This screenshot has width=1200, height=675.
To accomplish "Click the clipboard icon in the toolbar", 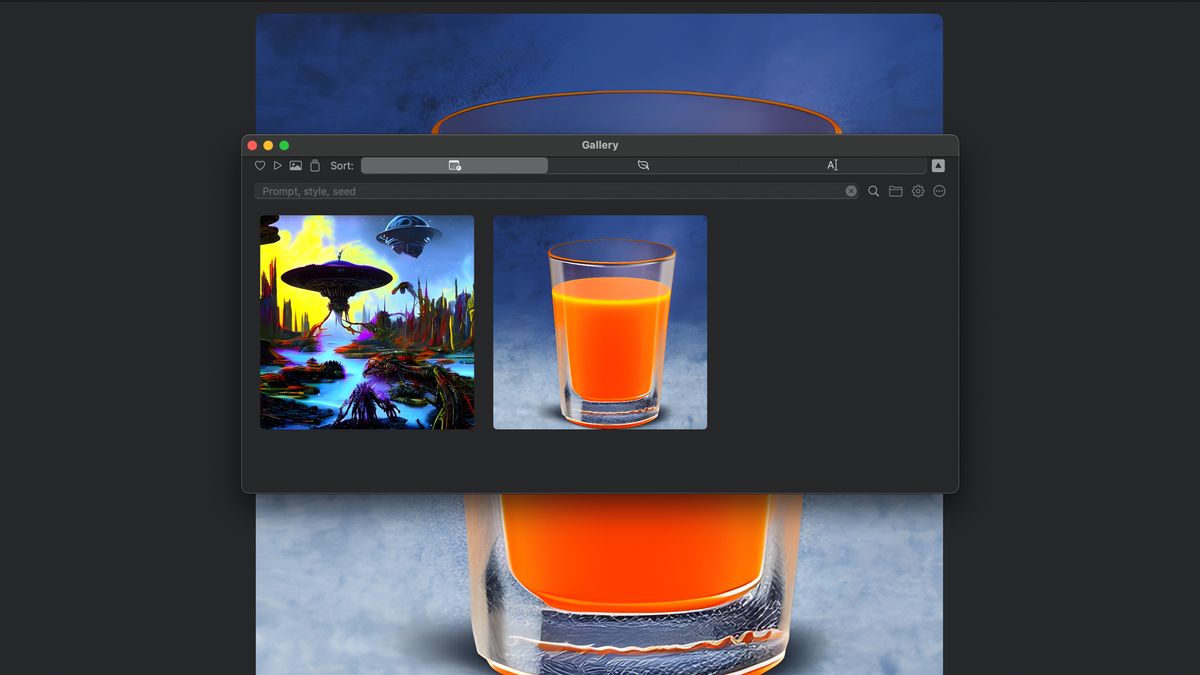I will tap(313, 165).
